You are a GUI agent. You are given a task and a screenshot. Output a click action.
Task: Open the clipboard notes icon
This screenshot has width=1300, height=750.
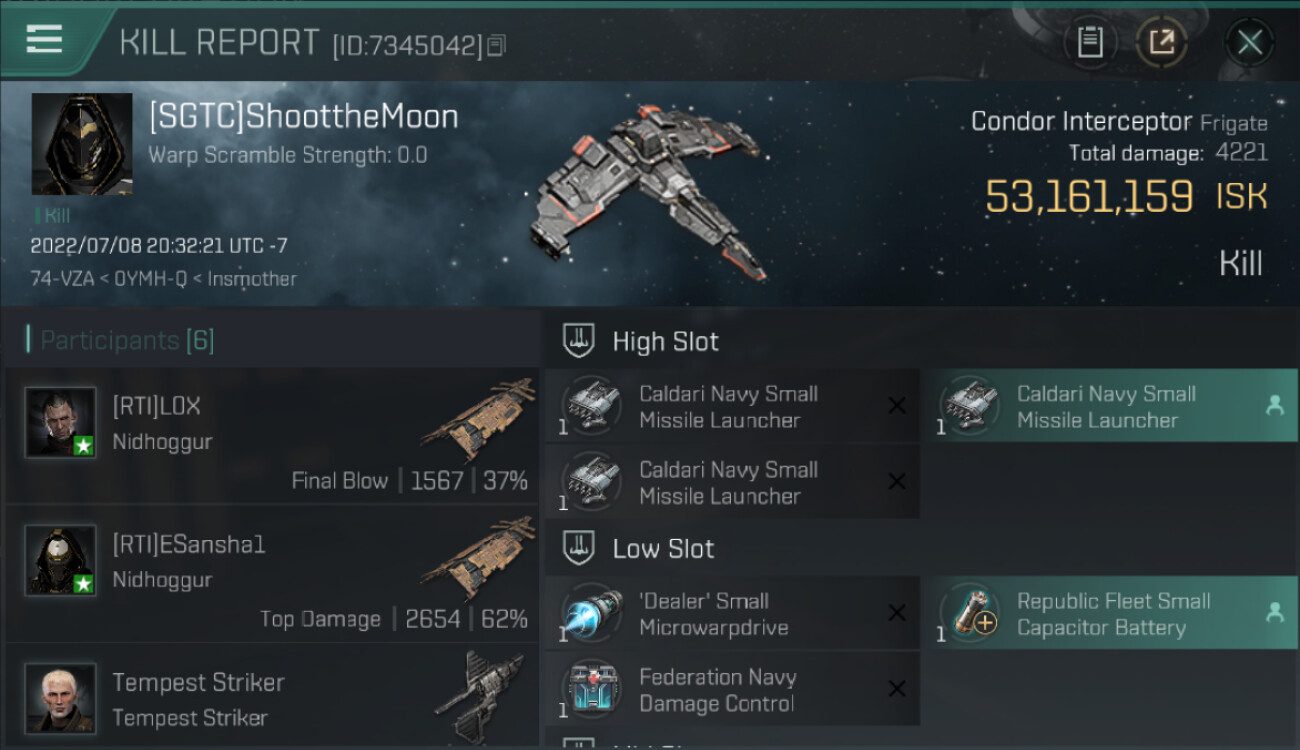1089,42
